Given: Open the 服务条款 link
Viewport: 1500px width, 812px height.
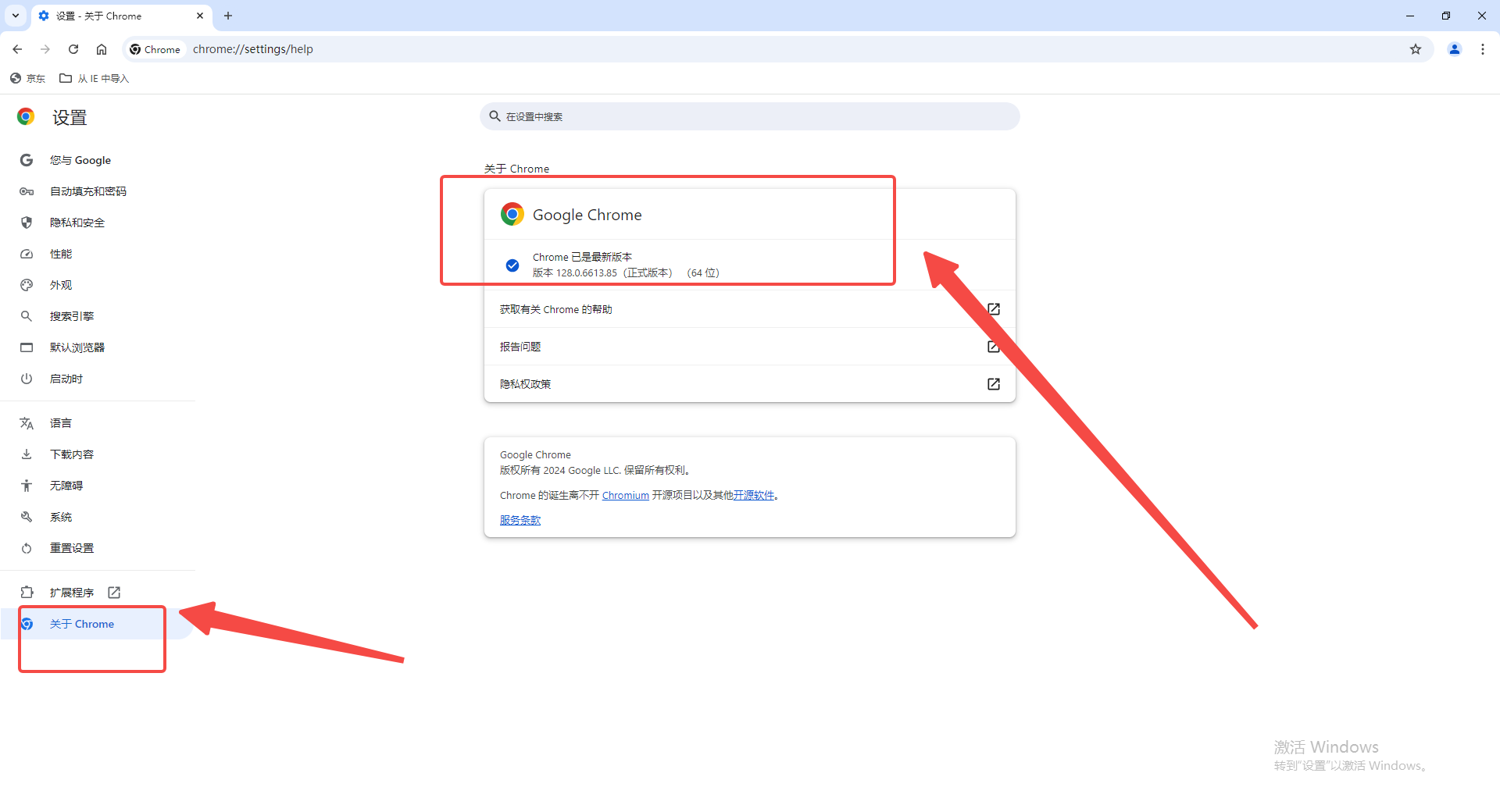Looking at the screenshot, I should (x=520, y=520).
